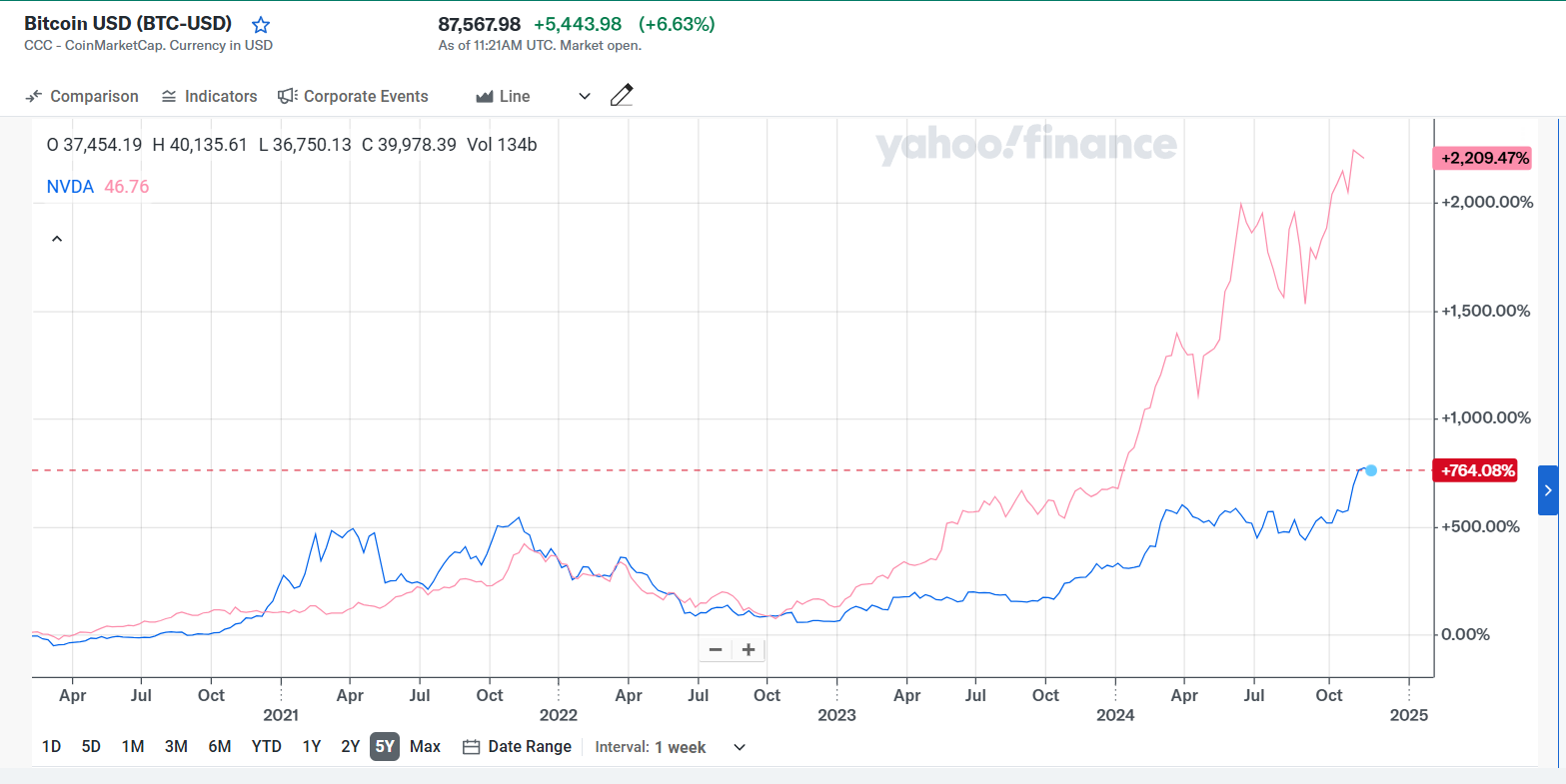Select the 1Y time range
The image size is (1566, 784).
[x=312, y=746]
